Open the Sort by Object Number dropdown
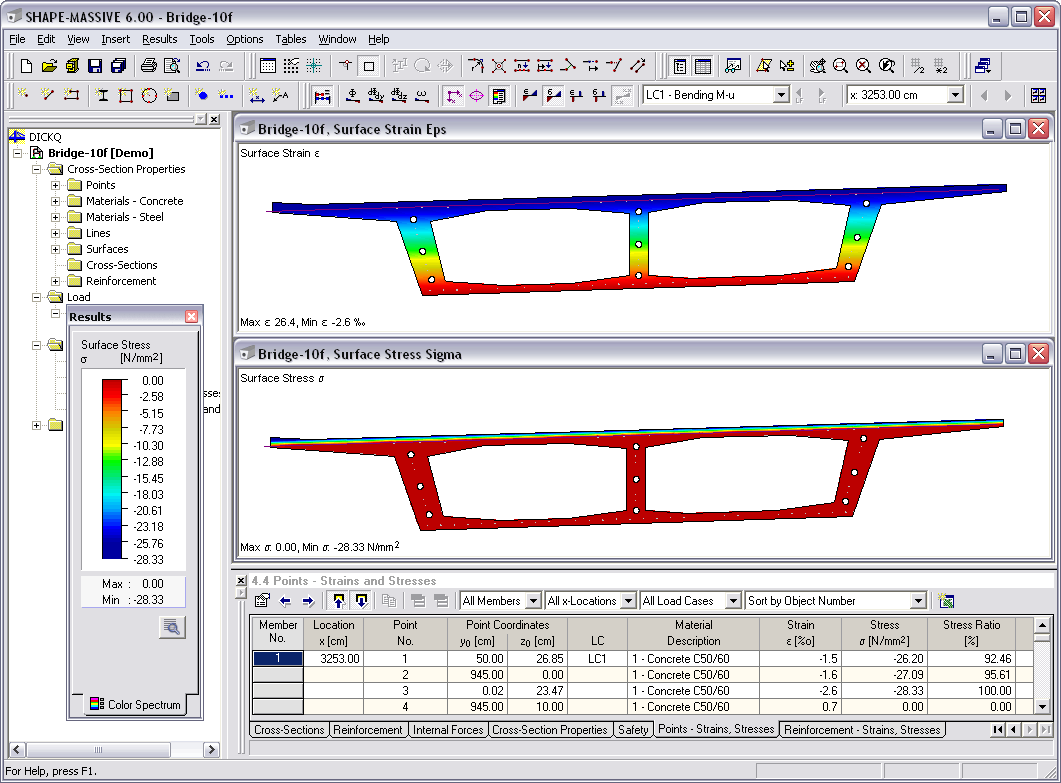Screen dimensions: 1061x783 (918, 601)
